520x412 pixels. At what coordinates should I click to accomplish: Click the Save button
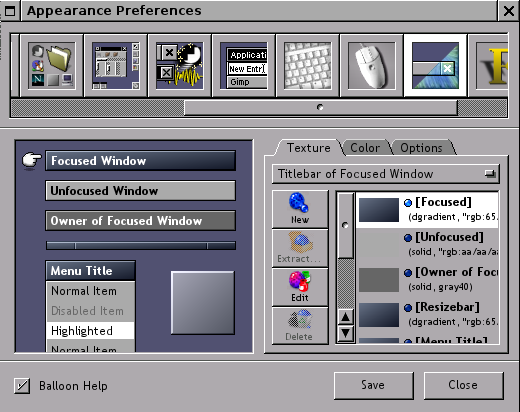click(374, 385)
